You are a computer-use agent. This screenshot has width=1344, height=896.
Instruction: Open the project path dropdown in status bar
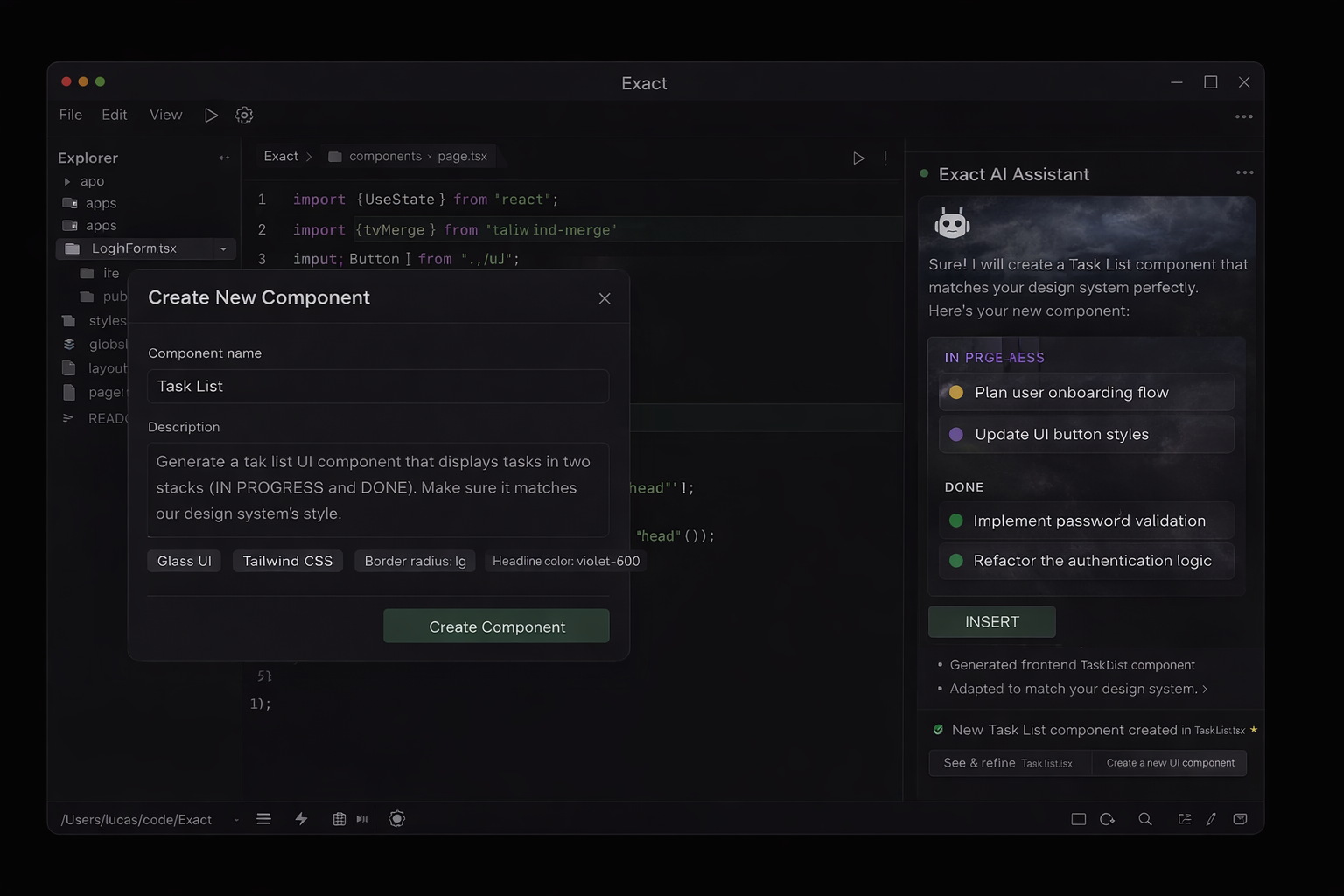tap(236, 820)
